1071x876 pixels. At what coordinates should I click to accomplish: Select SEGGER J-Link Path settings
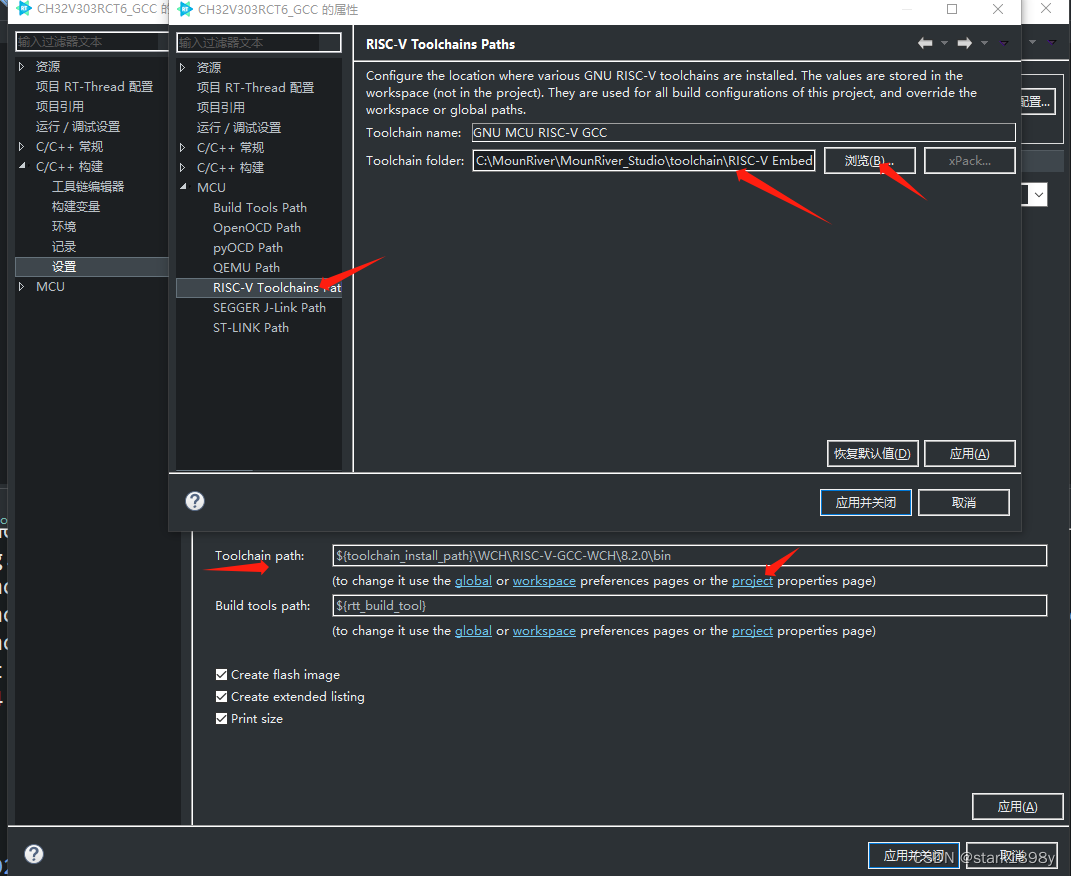coord(270,307)
